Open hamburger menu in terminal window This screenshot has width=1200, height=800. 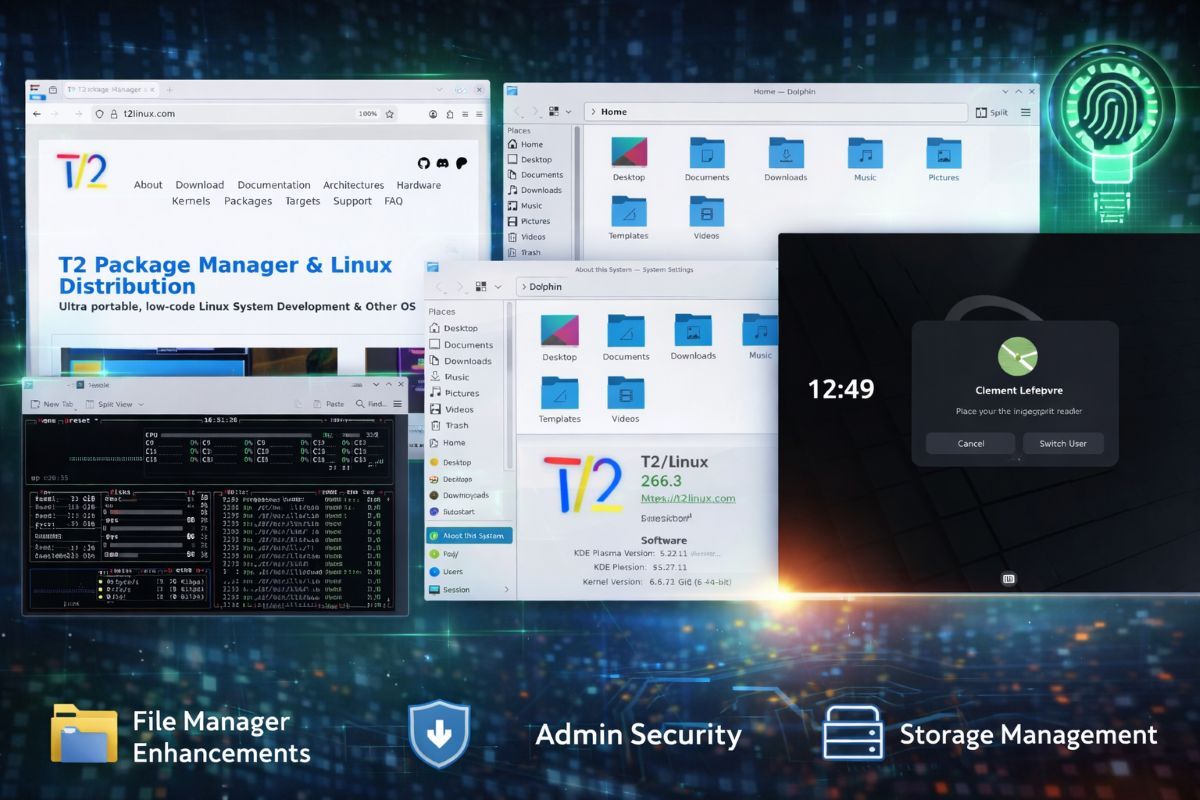[x=398, y=404]
